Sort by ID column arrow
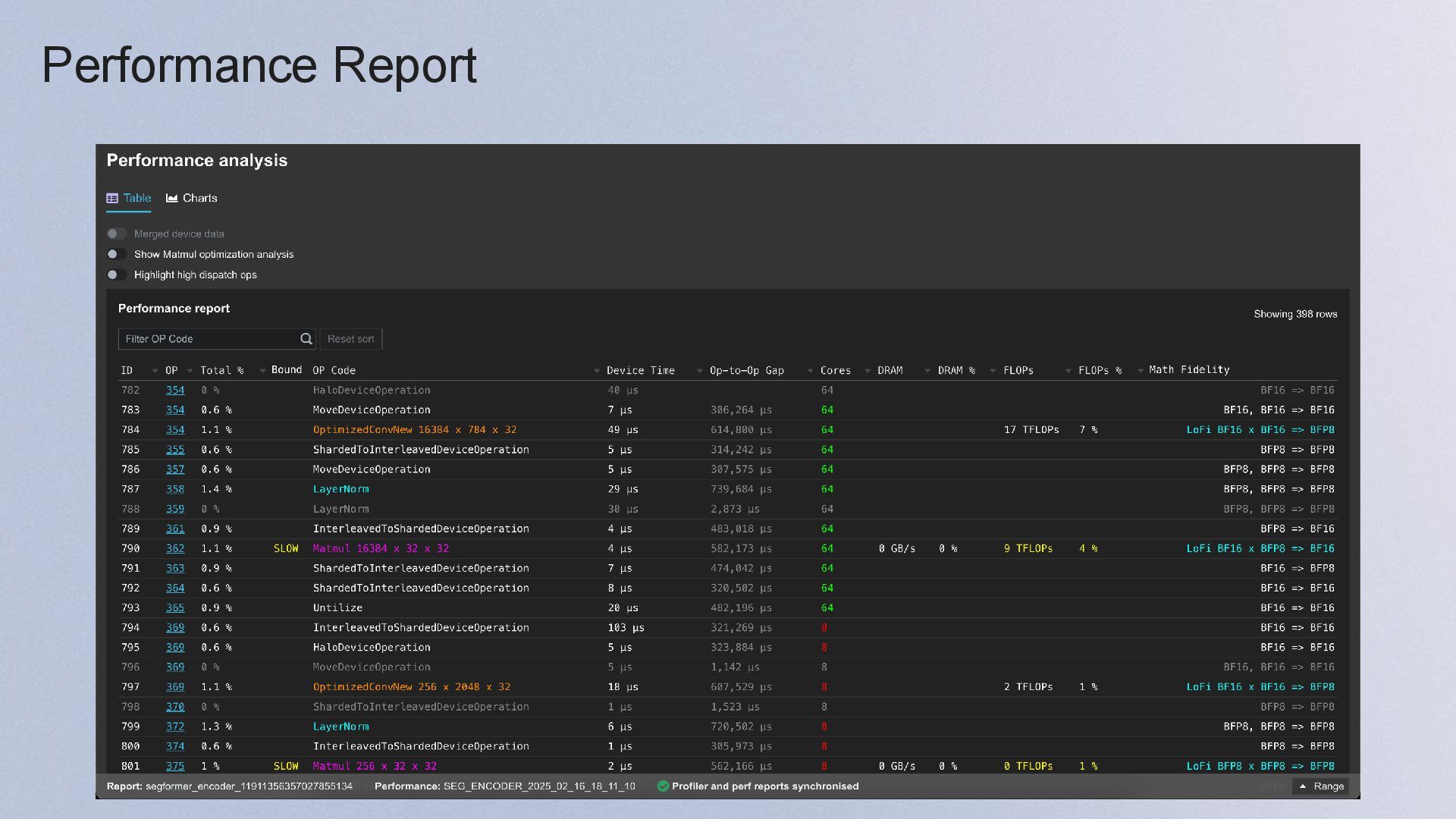1456x819 pixels. coord(155,371)
